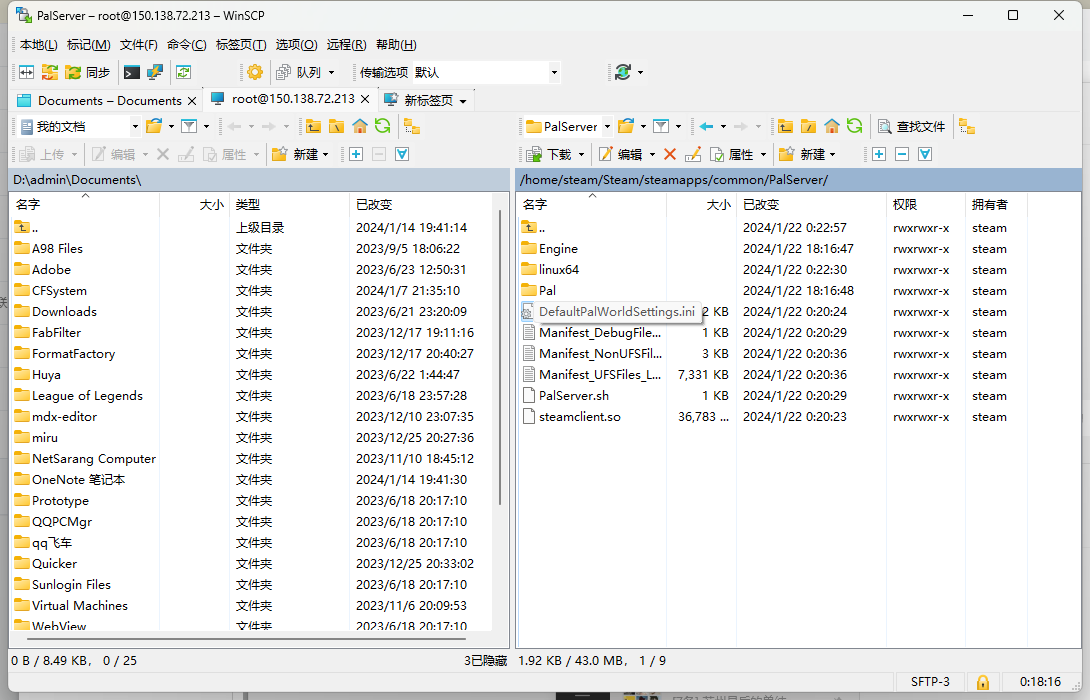Click remote red delete X icon
Screen dimensions: 1090x700
tap(669, 154)
